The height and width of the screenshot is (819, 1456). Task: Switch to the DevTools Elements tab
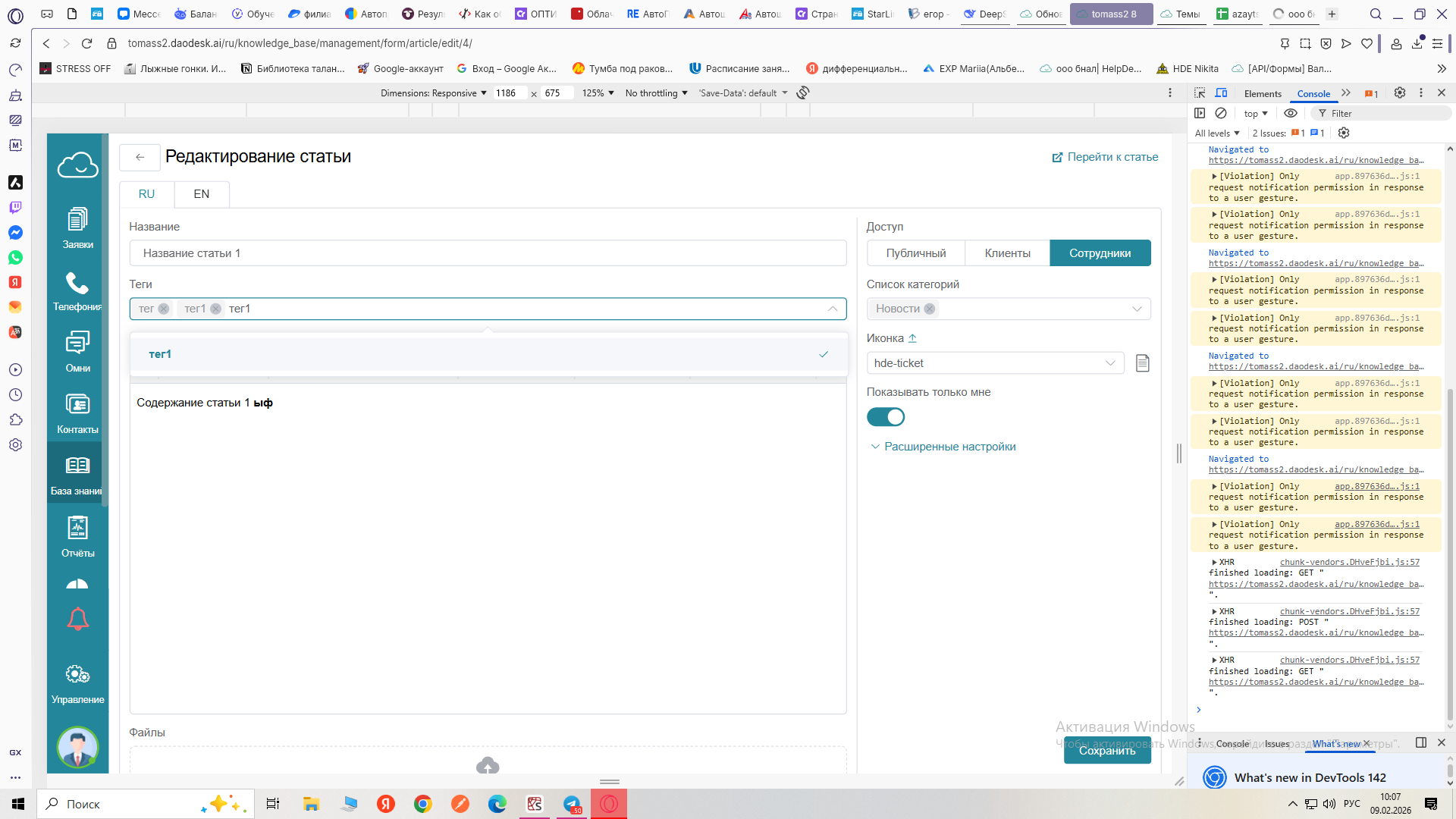point(1262,93)
